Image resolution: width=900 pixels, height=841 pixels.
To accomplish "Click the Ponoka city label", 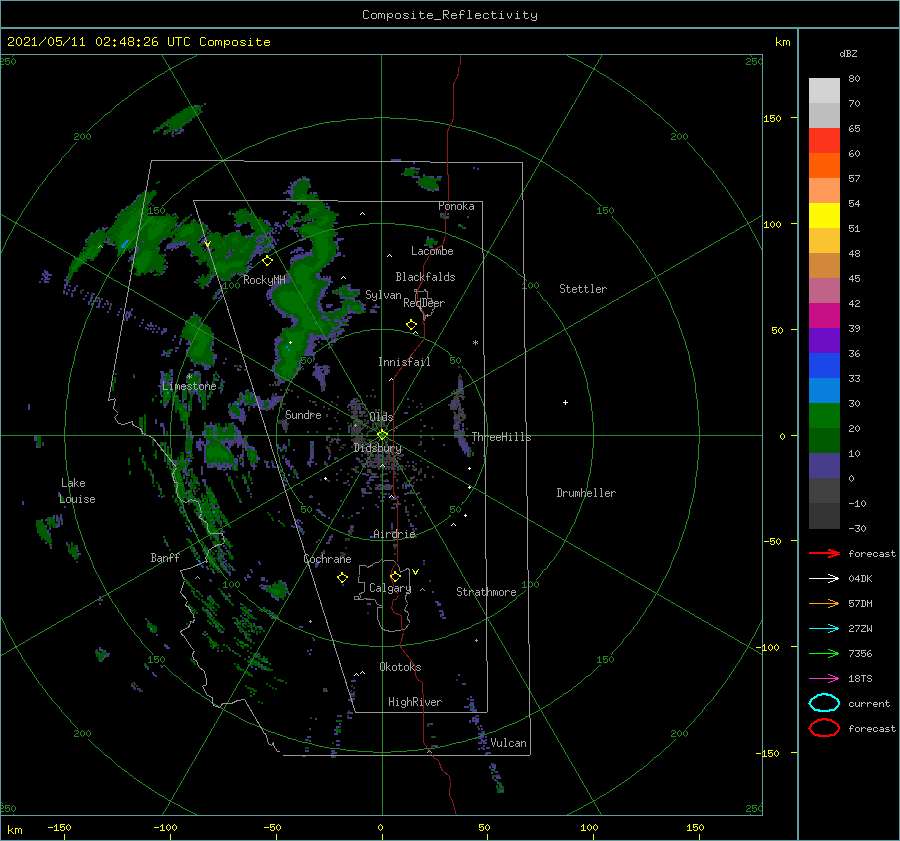I will pyautogui.click(x=456, y=206).
